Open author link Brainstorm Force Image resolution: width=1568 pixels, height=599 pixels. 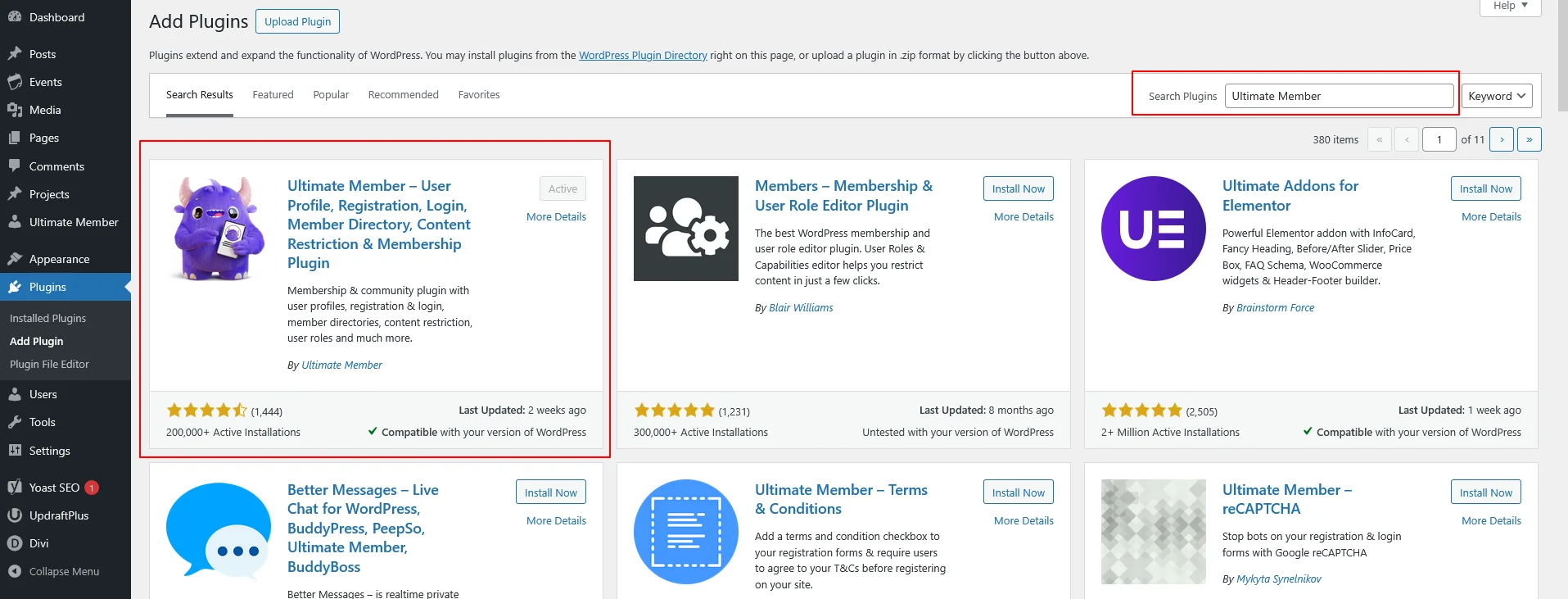click(x=1275, y=308)
